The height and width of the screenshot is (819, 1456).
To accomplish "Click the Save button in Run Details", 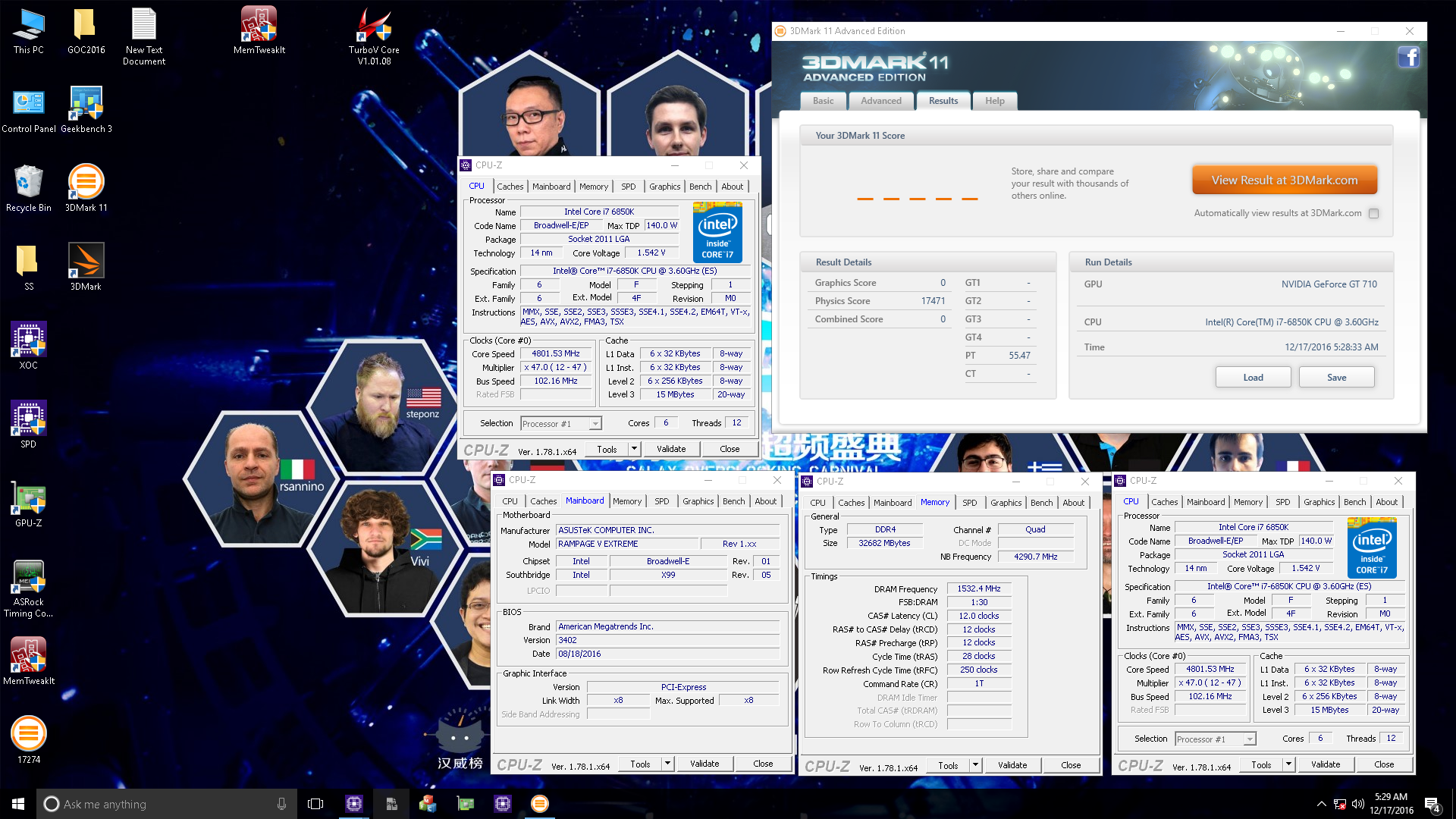I will pyautogui.click(x=1337, y=378).
